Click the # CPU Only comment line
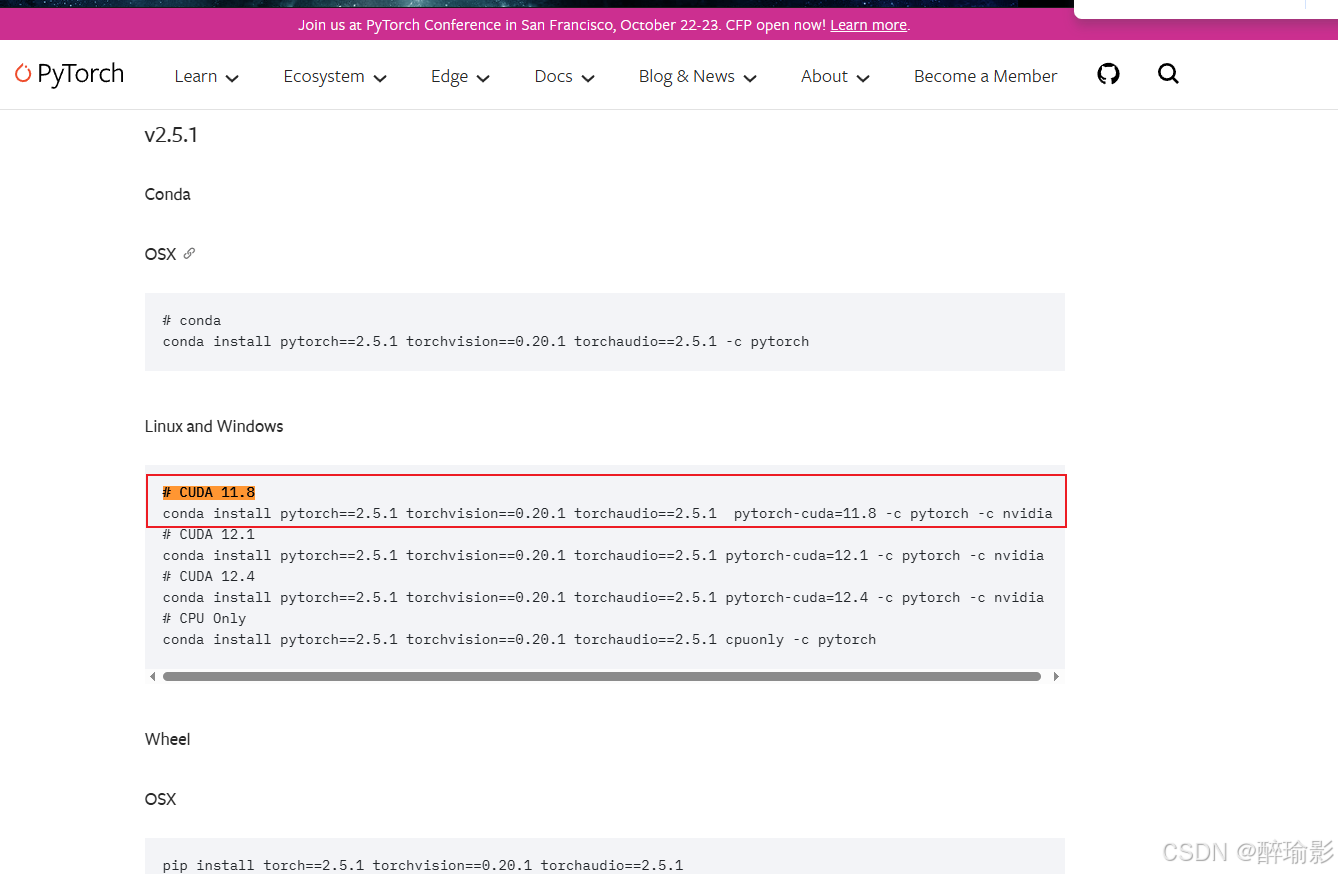1338x874 pixels. 204,618
